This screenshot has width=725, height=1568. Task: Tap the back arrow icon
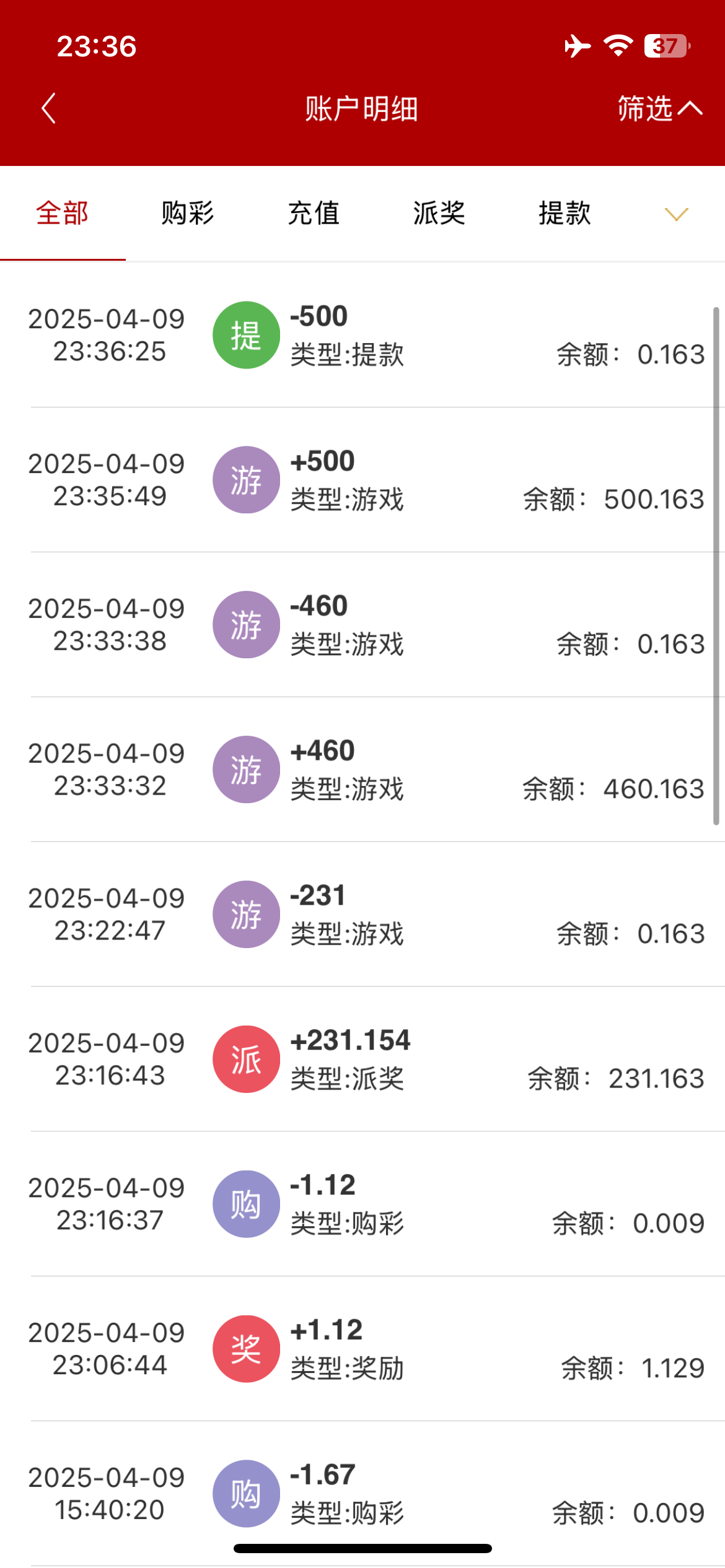point(49,109)
